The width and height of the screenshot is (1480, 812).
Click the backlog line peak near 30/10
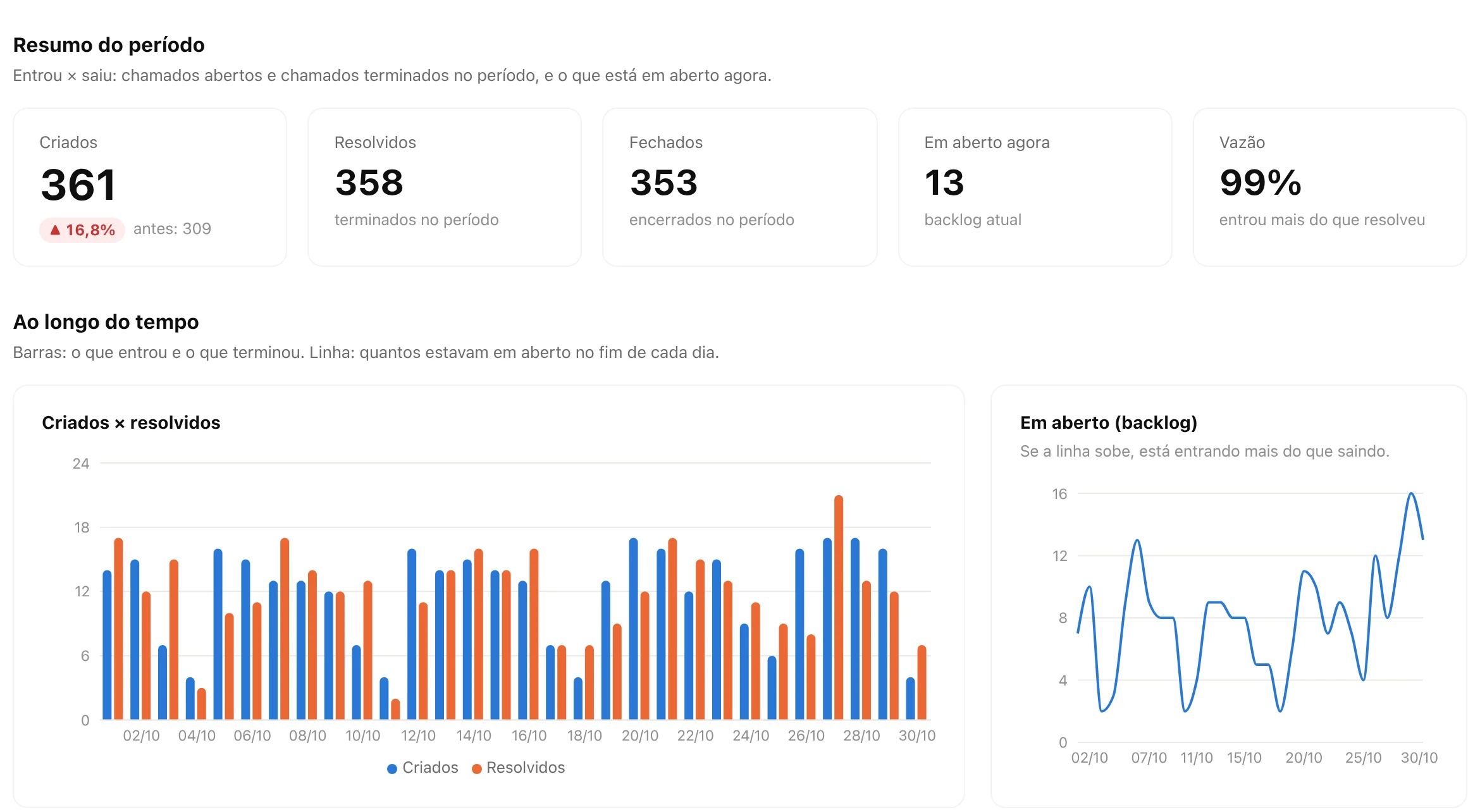coord(1411,494)
